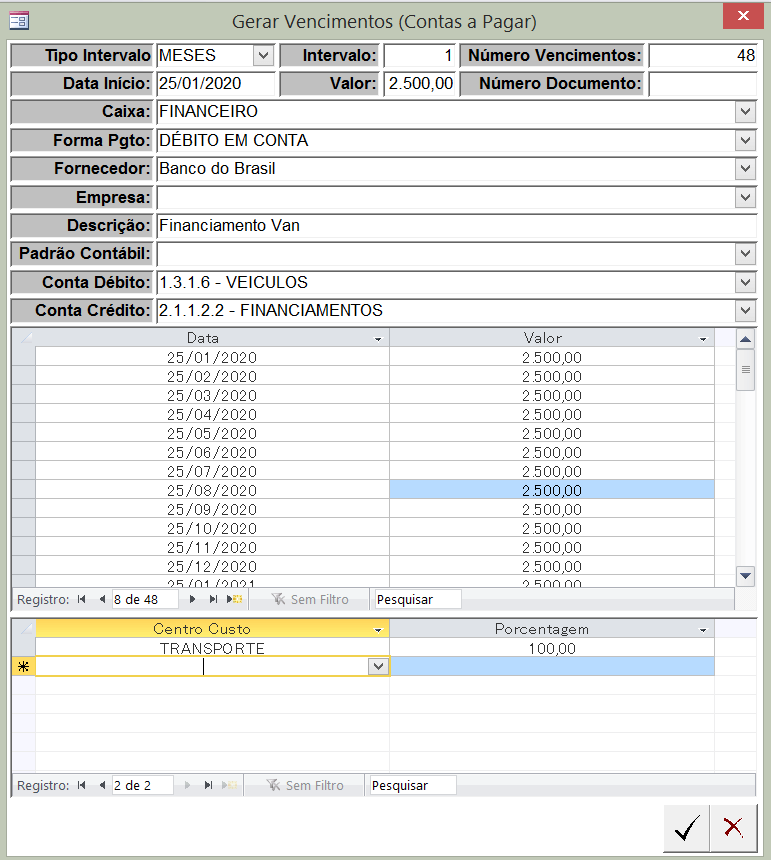Open the Fornecedor dropdown list
This screenshot has width=771, height=860.
click(x=745, y=169)
